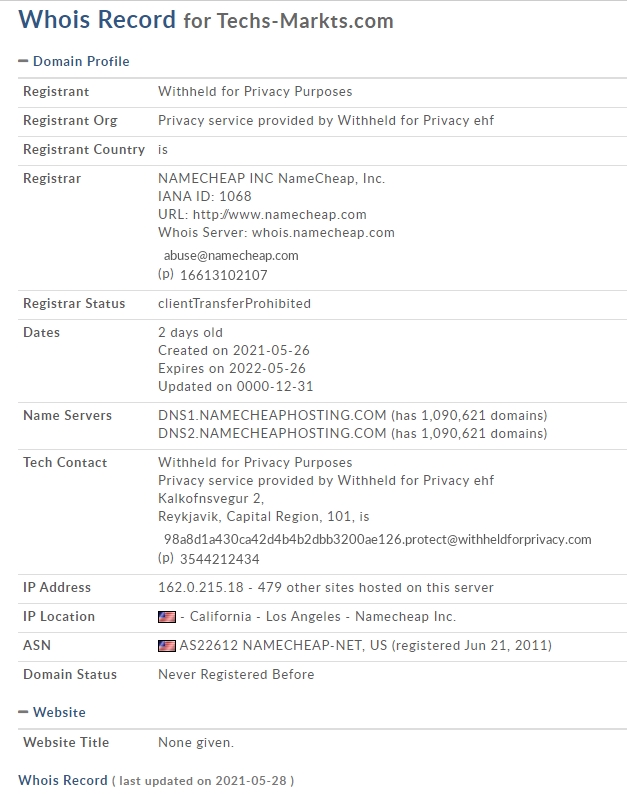Open the Website heading link

coord(59,712)
